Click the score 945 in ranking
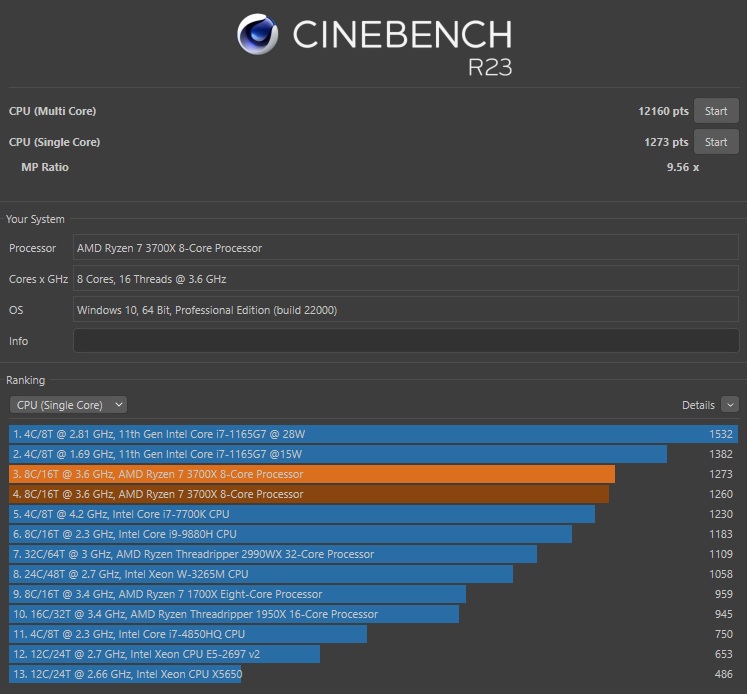This screenshot has height=694, width=747. (723, 614)
